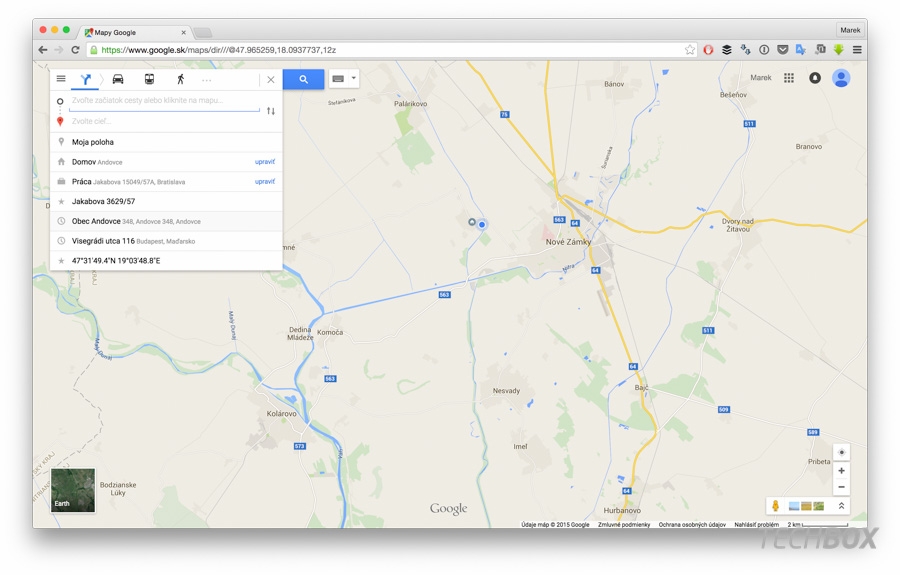Click Nahlásiť problém link
This screenshot has height=575, width=900.
(x=757, y=525)
